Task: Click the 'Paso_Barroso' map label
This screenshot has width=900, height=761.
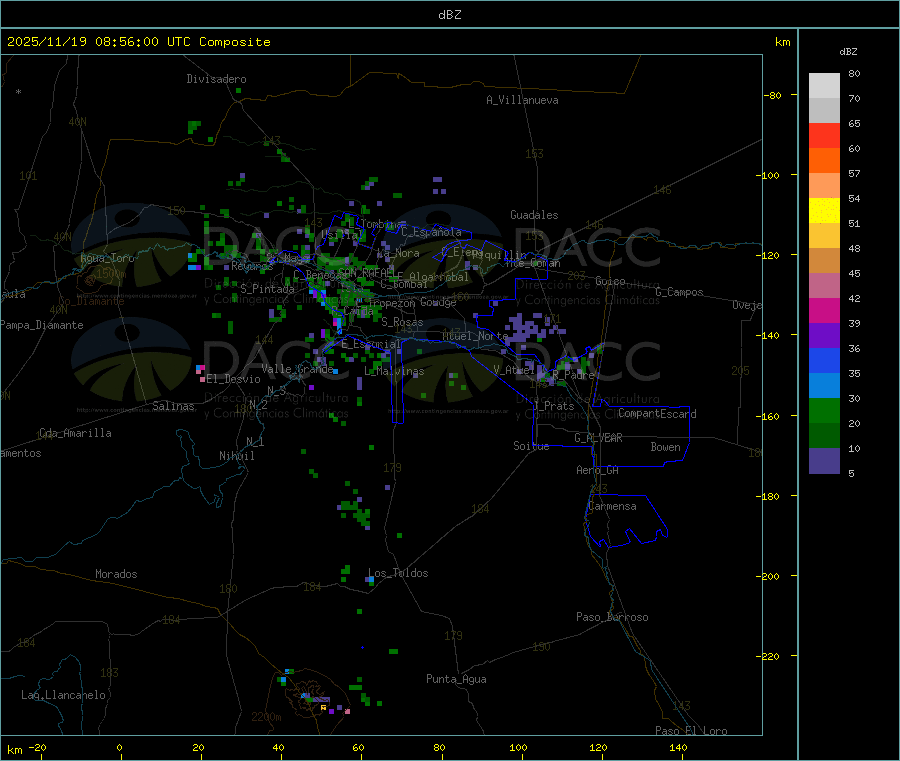Action: [612, 617]
